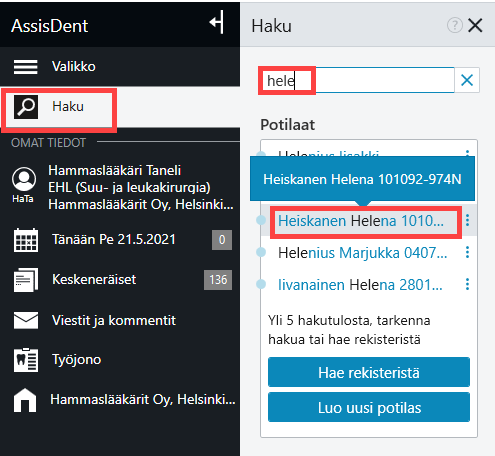Open the options dots for Heiskanen Helena
The image size is (495, 456).
pyautogui.click(x=467, y=220)
